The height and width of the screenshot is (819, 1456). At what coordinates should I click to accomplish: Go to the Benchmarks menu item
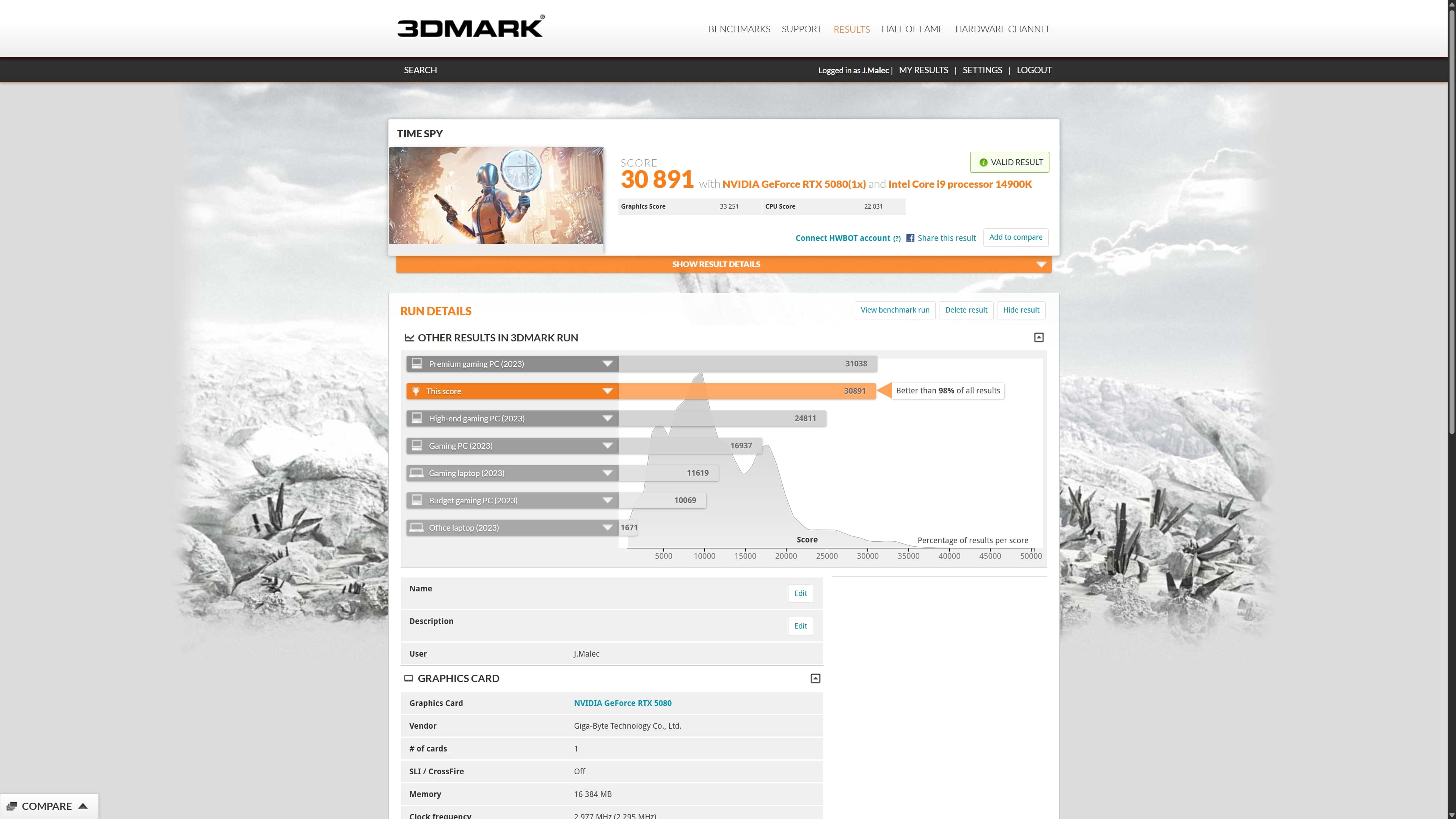(739, 29)
